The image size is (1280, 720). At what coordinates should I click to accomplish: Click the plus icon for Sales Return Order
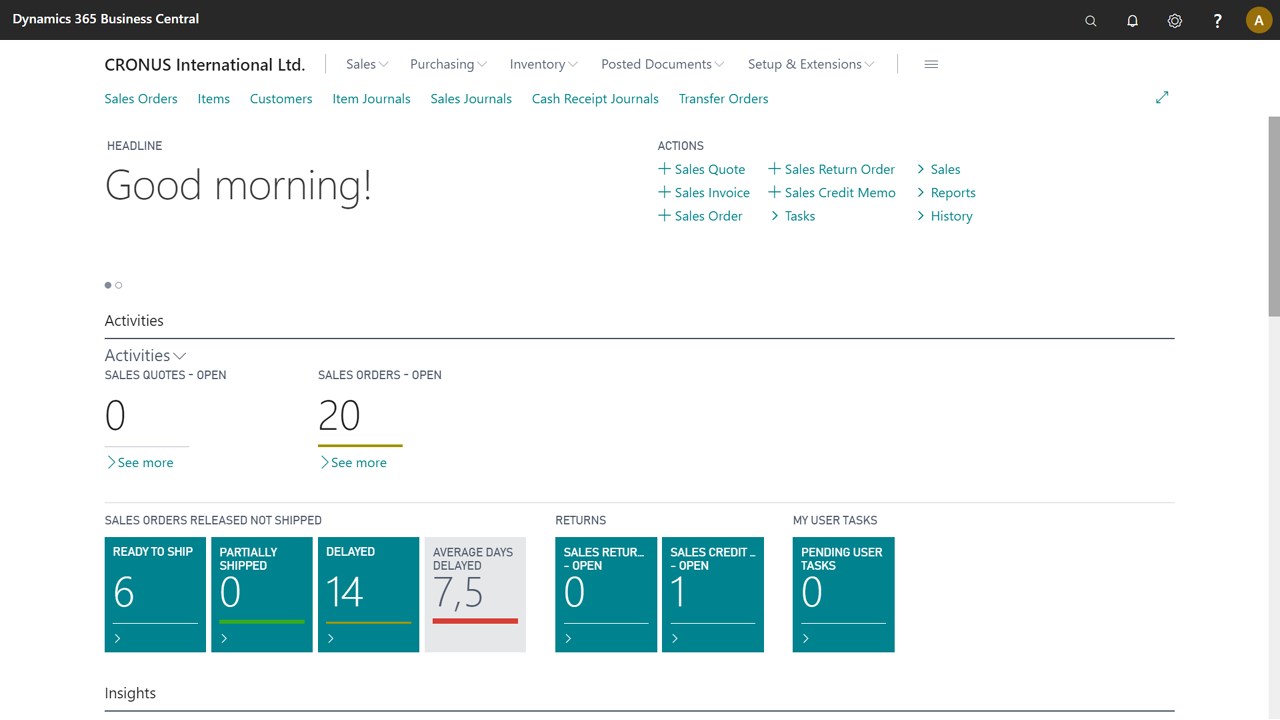[x=774, y=169]
